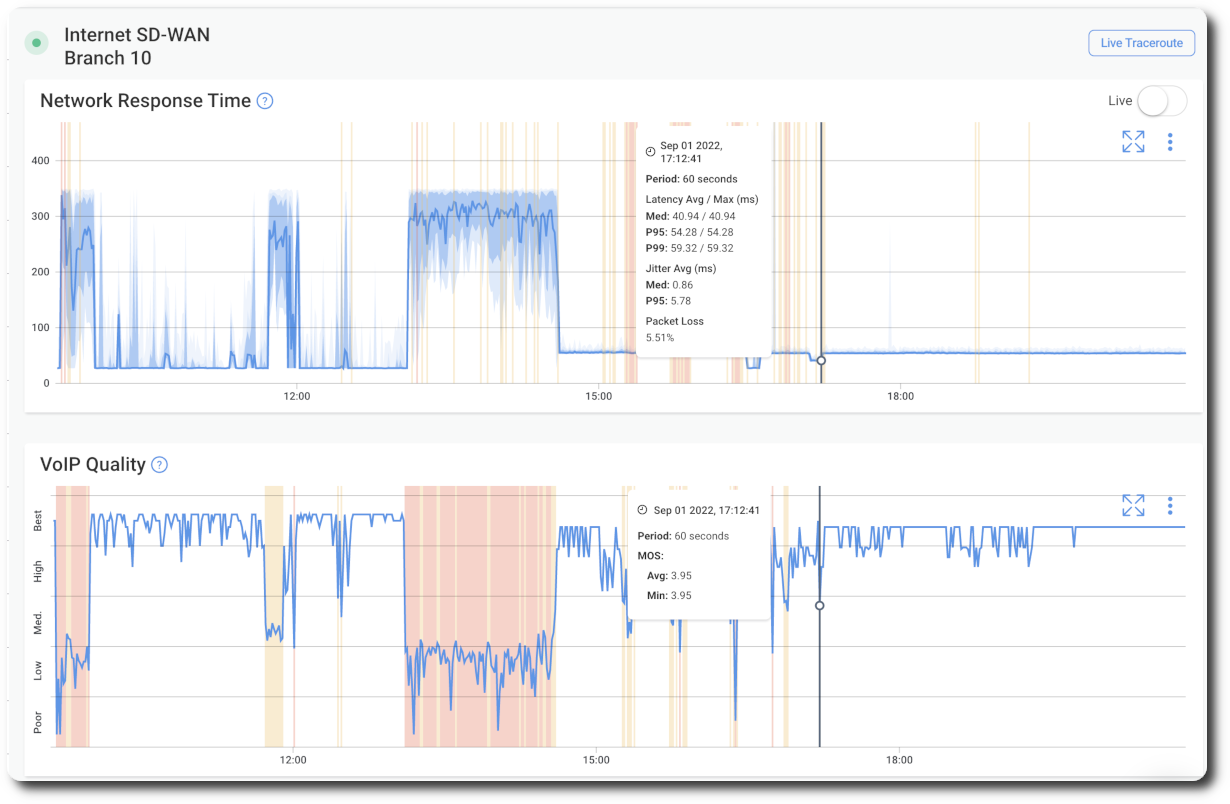Image resolution: width=1230 pixels, height=804 pixels.
Task: Click the Best label on the VoIP quality axis
Action: pyautogui.click(x=39, y=521)
